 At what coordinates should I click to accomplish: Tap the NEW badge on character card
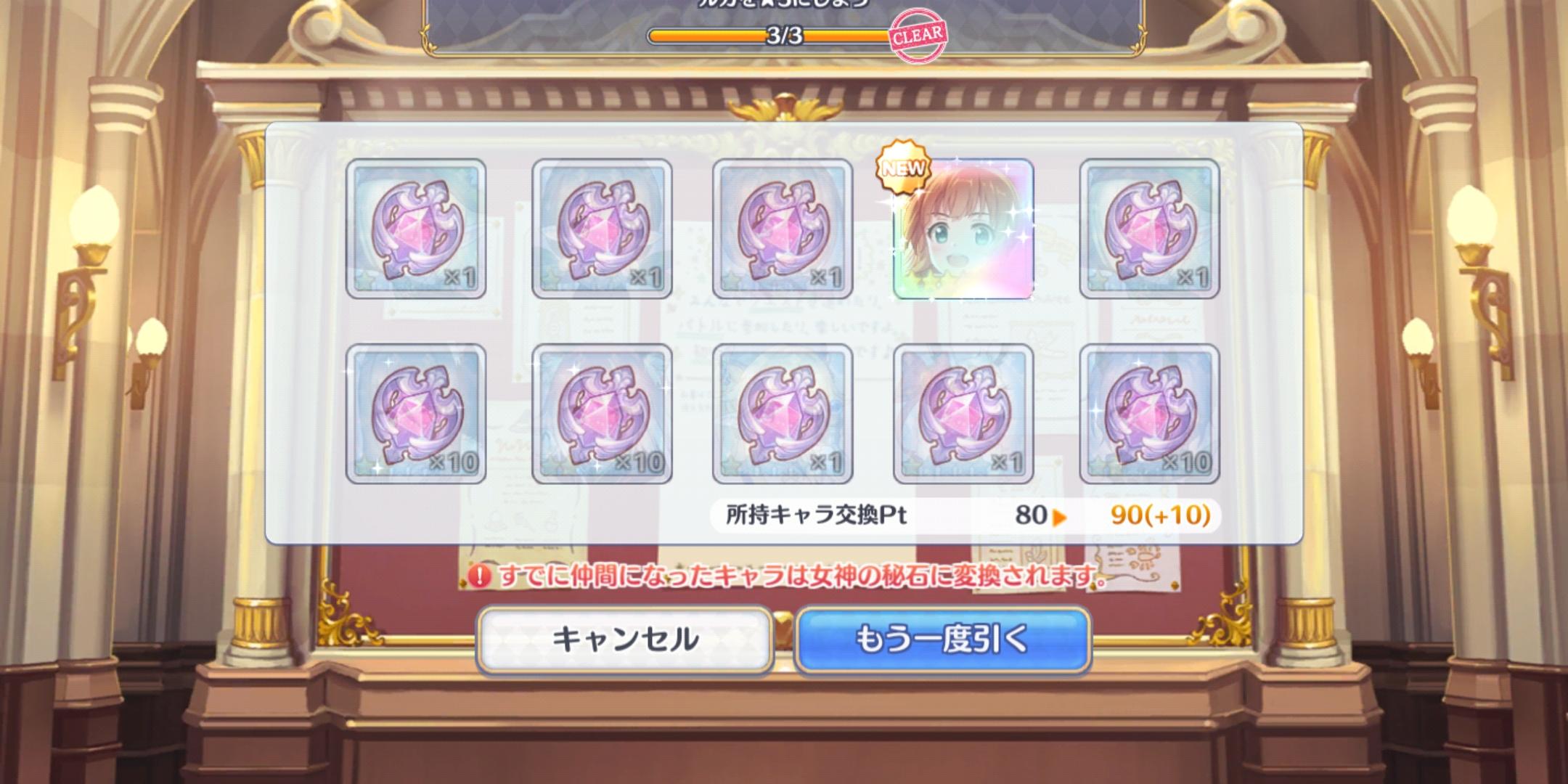[902, 168]
